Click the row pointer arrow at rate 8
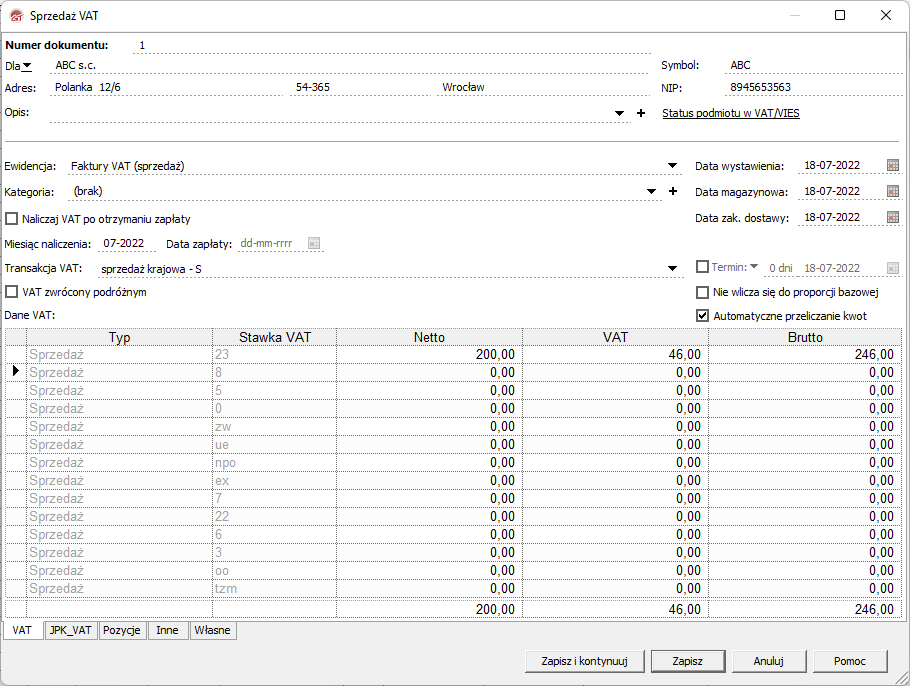This screenshot has height=686, width=910. (x=16, y=371)
